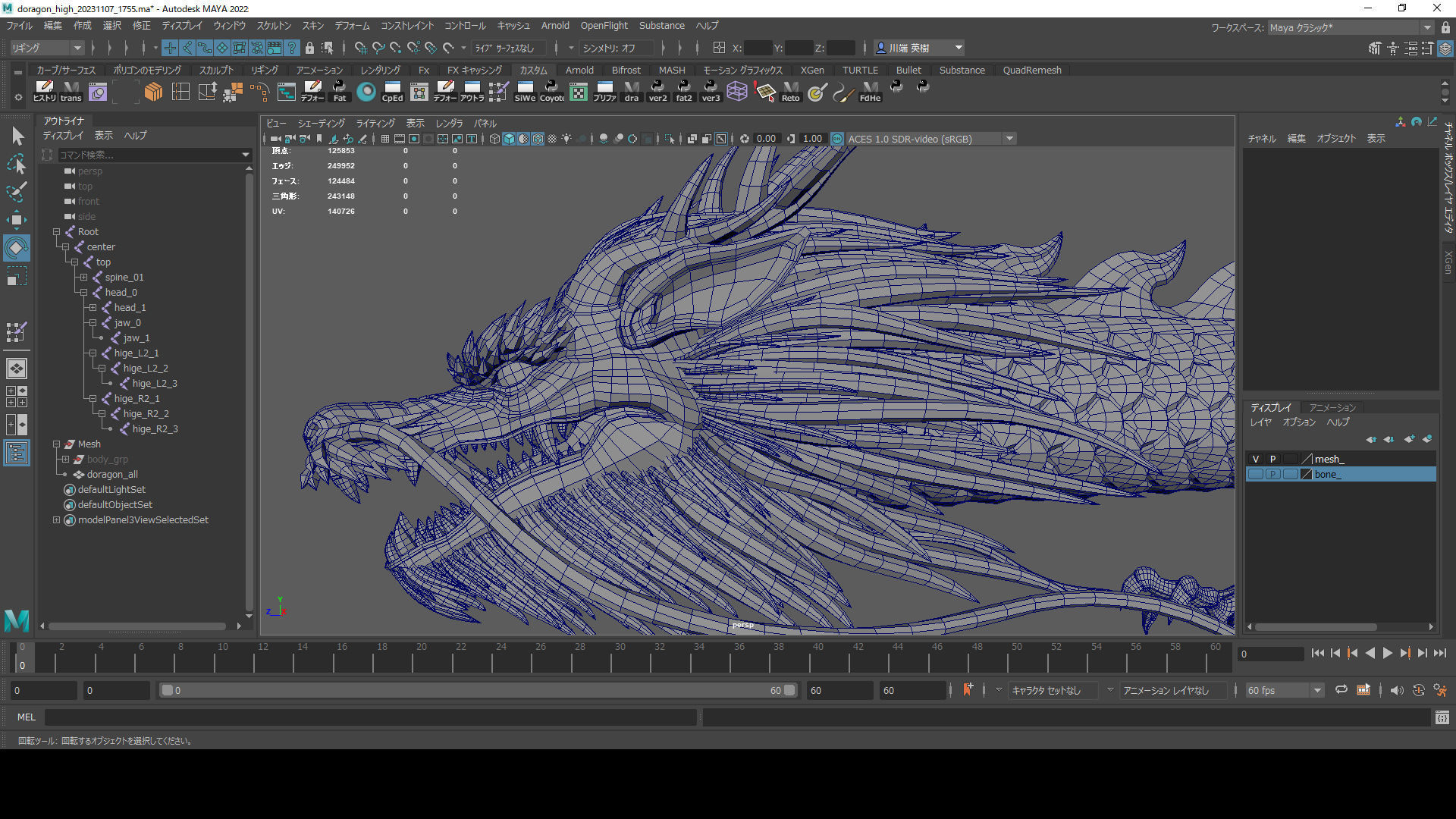Open the user account dropdown next to 川端 英樹

(x=959, y=48)
